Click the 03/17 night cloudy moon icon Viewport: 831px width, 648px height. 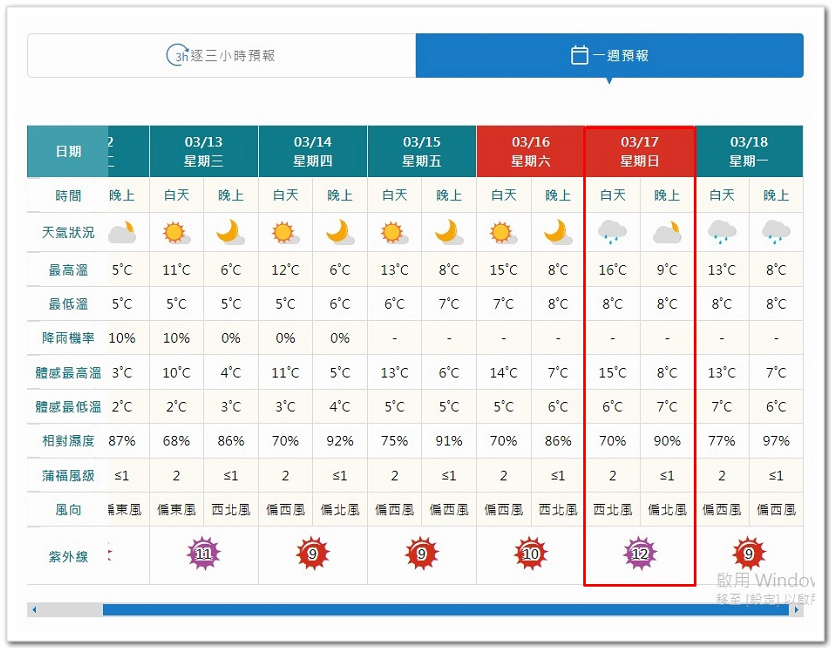pos(667,233)
